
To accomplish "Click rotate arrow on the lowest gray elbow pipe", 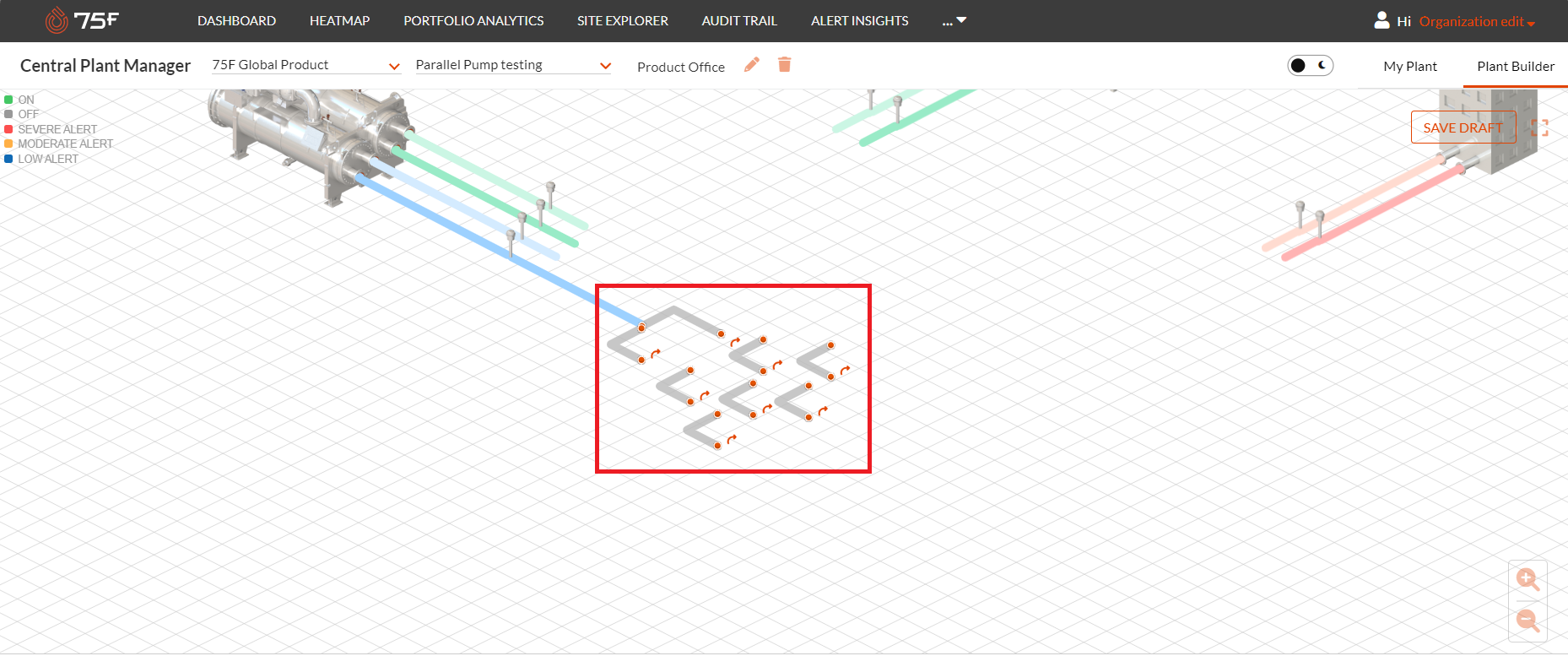I will (x=732, y=439).
